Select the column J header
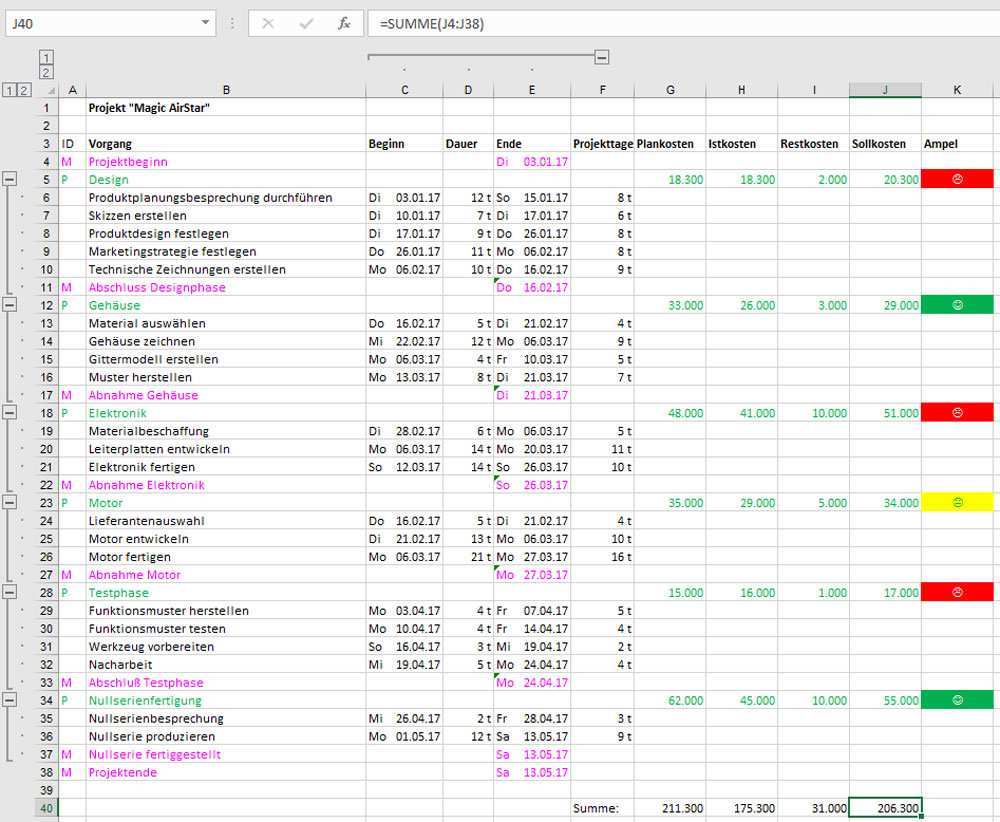 coord(885,90)
